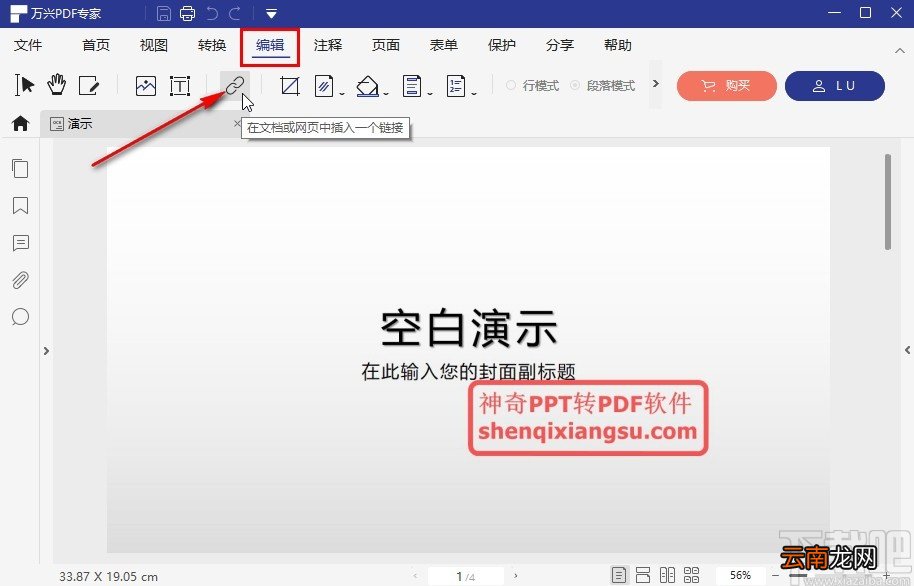This screenshot has height=586, width=914.
Task: Open the attachments paperclip panel
Action: [20, 280]
